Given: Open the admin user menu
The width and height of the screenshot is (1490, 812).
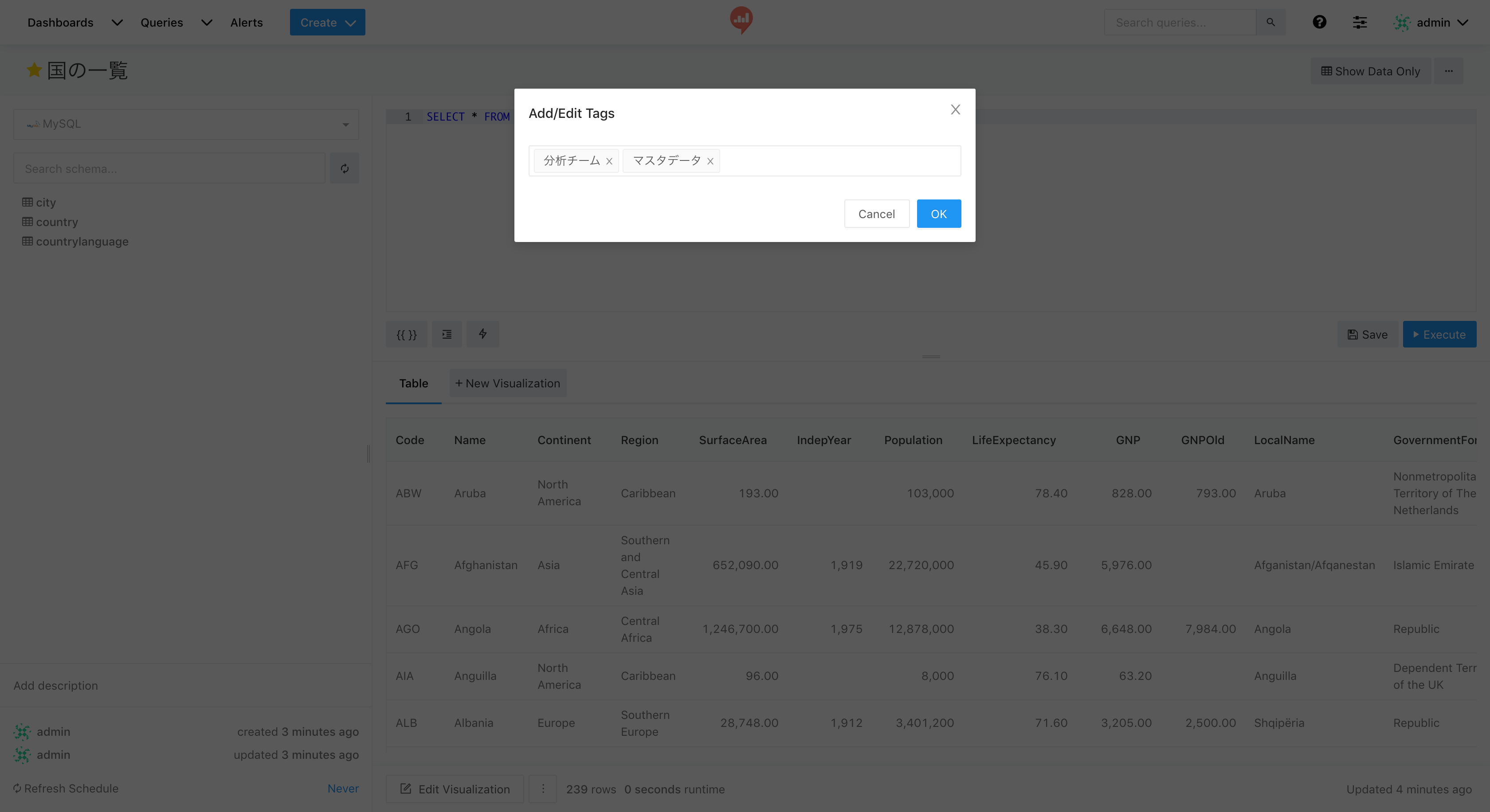Looking at the screenshot, I should pyautogui.click(x=1433, y=22).
